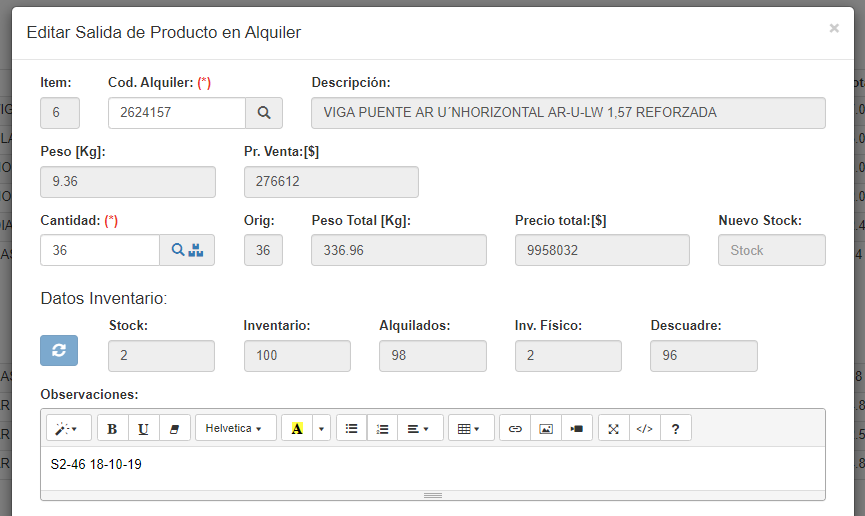Click the stock search button beside Cantidad
The width and height of the screenshot is (865, 516).
click(187, 250)
